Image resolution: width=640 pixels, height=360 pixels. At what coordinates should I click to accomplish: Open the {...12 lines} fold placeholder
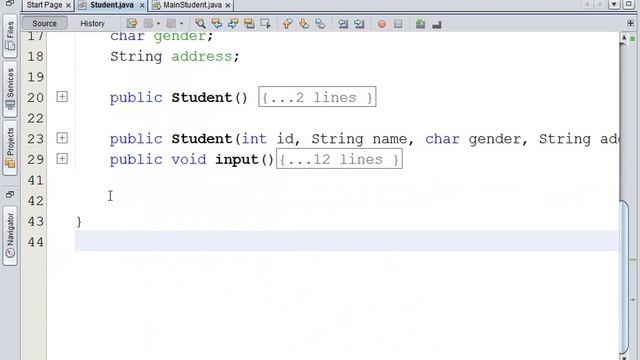pyautogui.click(x=339, y=159)
